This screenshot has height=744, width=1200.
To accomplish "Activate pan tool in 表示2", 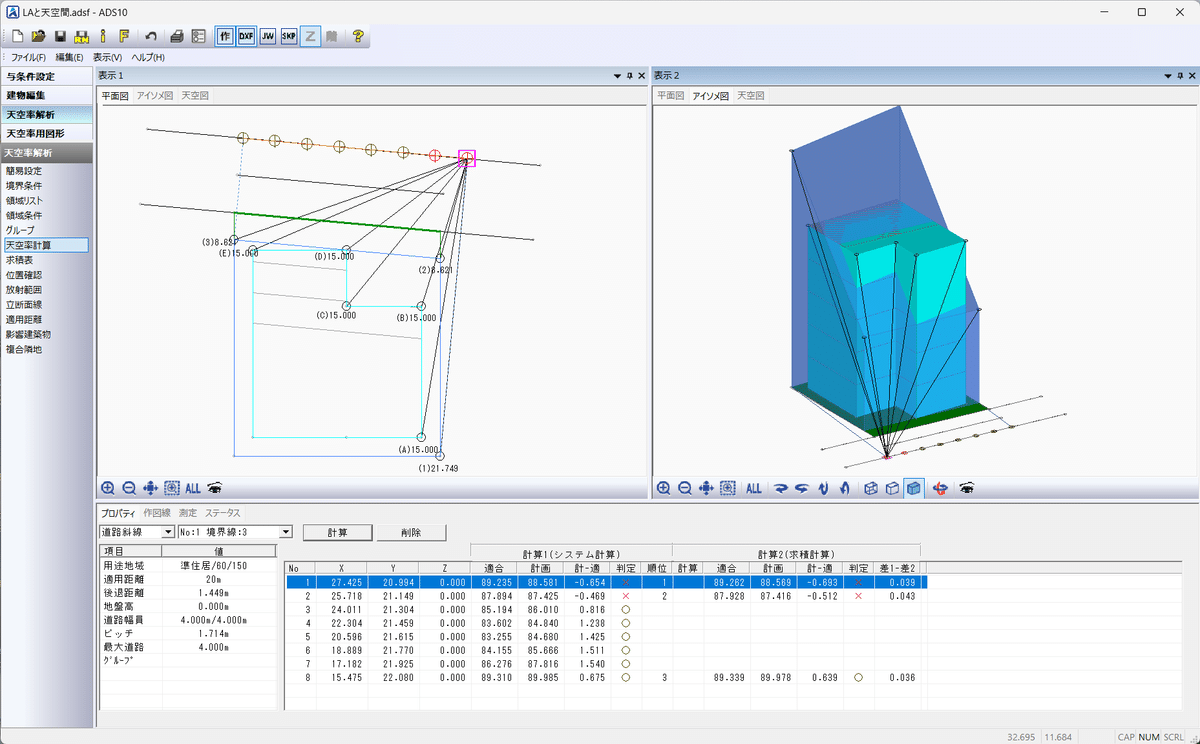I will pos(706,488).
